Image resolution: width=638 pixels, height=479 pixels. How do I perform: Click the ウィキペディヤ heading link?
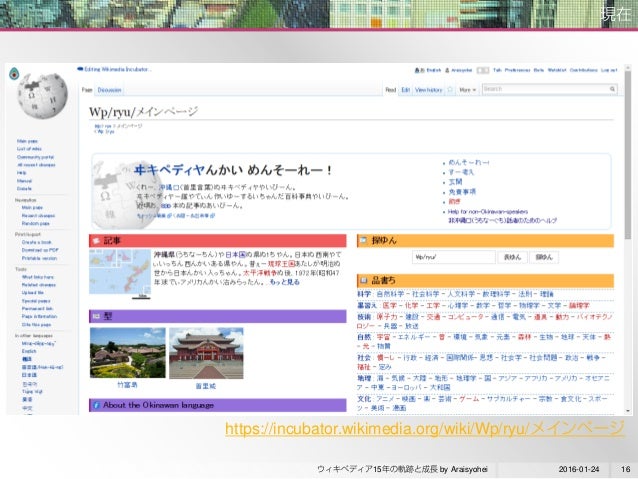(169, 169)
